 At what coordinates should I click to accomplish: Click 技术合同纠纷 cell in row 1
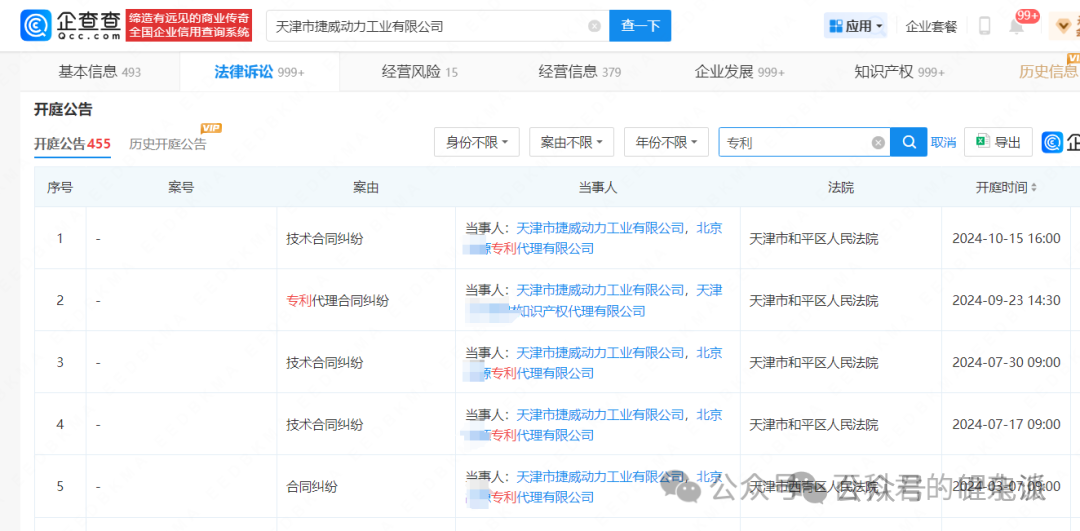pyautogui.click(x=324, y=238)
